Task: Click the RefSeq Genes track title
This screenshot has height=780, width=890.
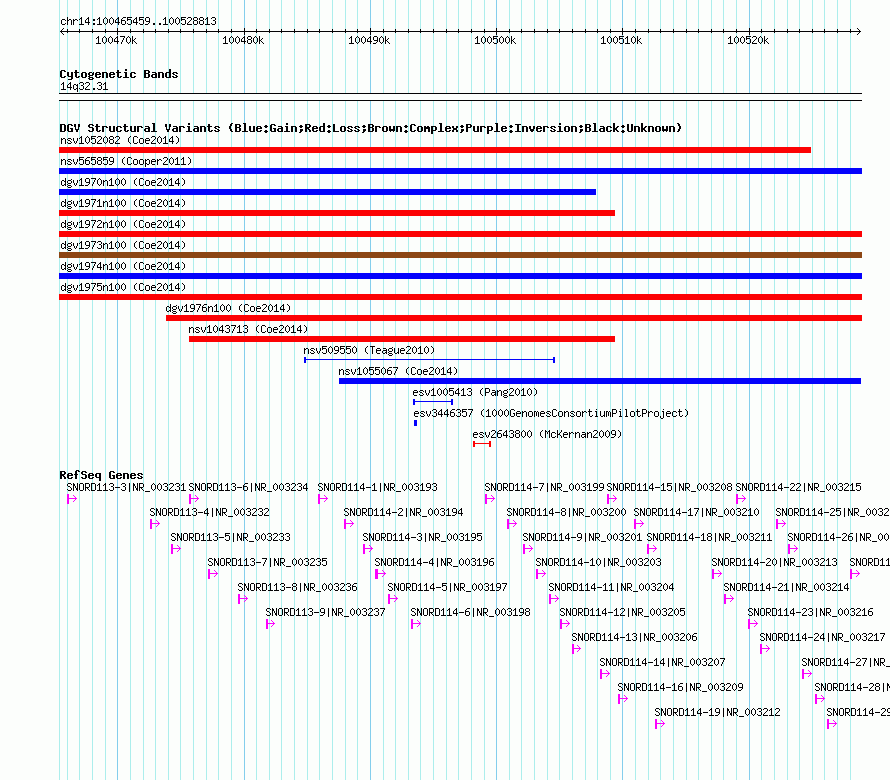Action: (101, 475)
